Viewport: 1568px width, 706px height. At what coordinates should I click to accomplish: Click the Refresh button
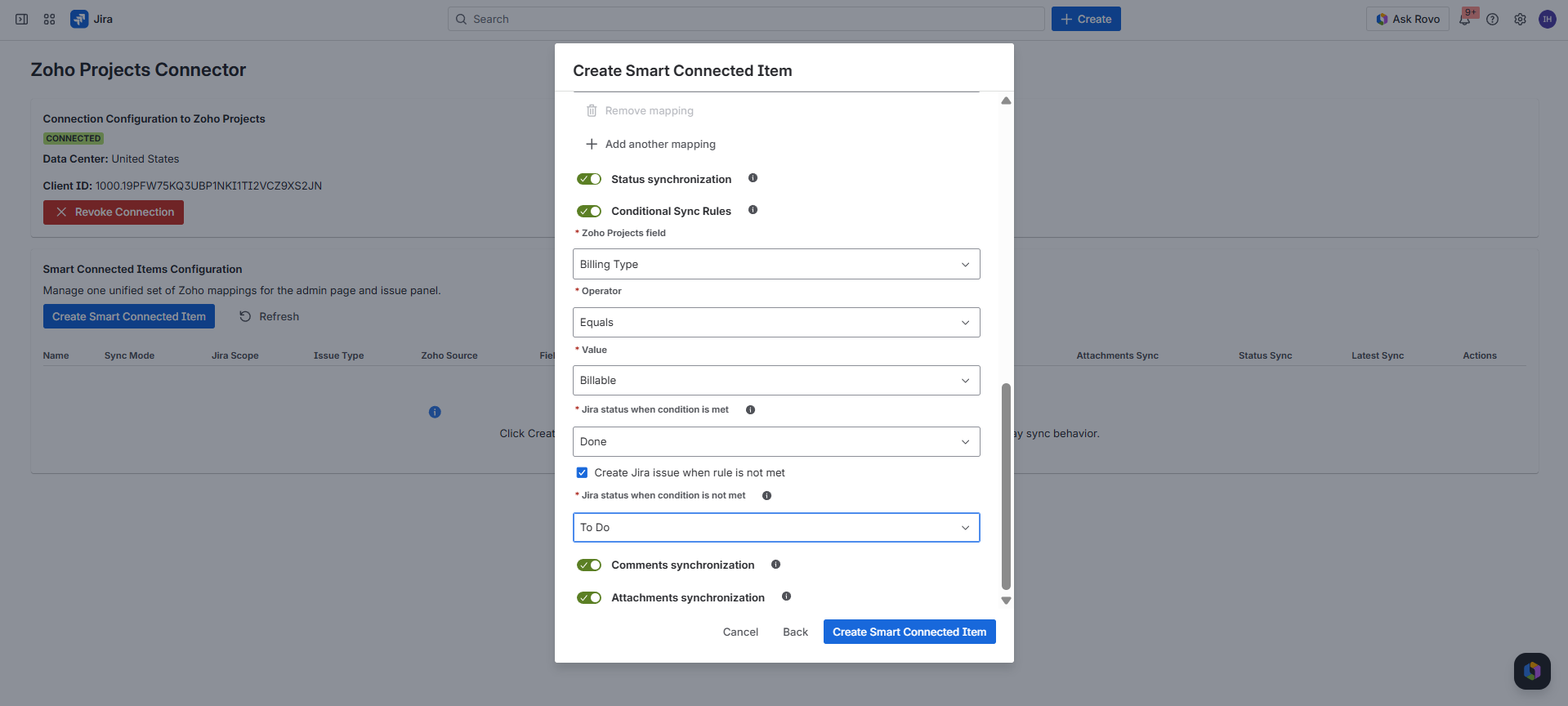click(x=269, y=316)
